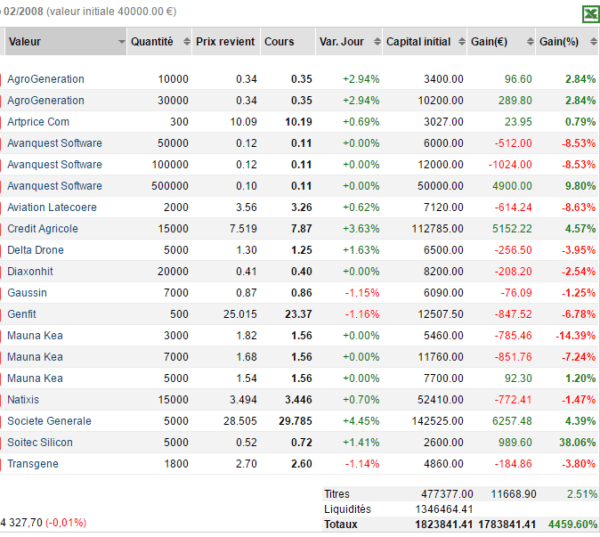Open Mauna Kea row with quantity 7000
Image resolution: width=600 pixels, height=537 pixels.
point(35,357)
